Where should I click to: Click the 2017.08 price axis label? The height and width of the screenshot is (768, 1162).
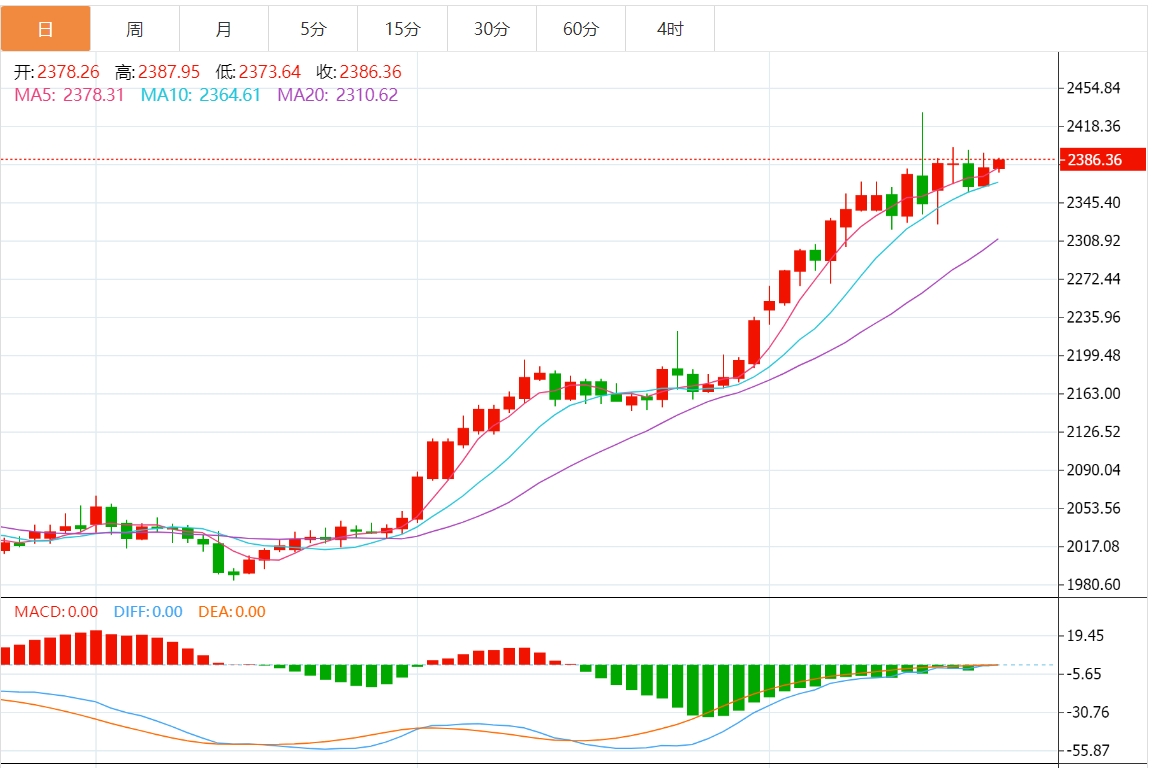click(x=1093, y=546)
